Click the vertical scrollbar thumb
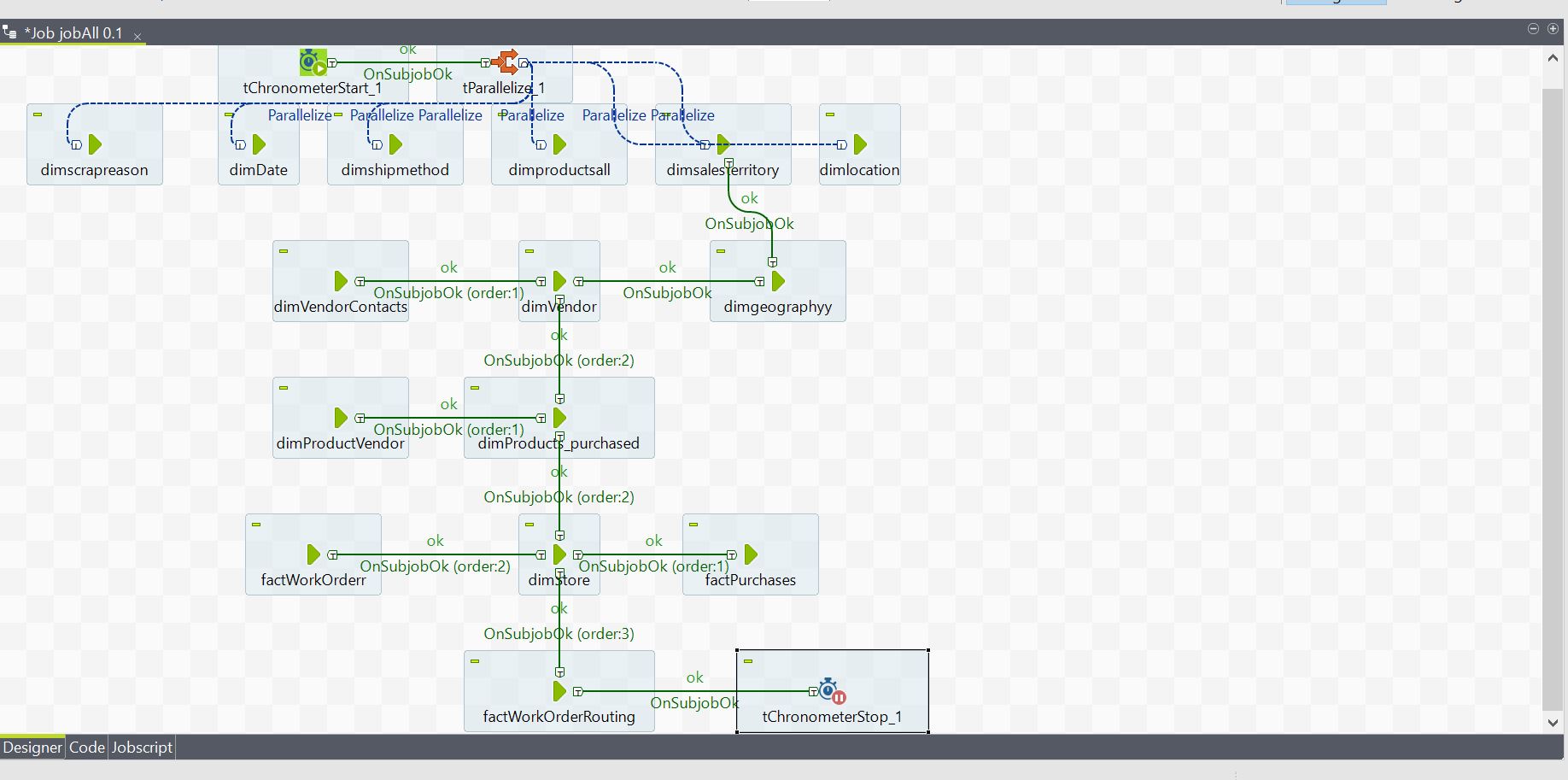The image size is (1568, 780). tap(1553, 399)
